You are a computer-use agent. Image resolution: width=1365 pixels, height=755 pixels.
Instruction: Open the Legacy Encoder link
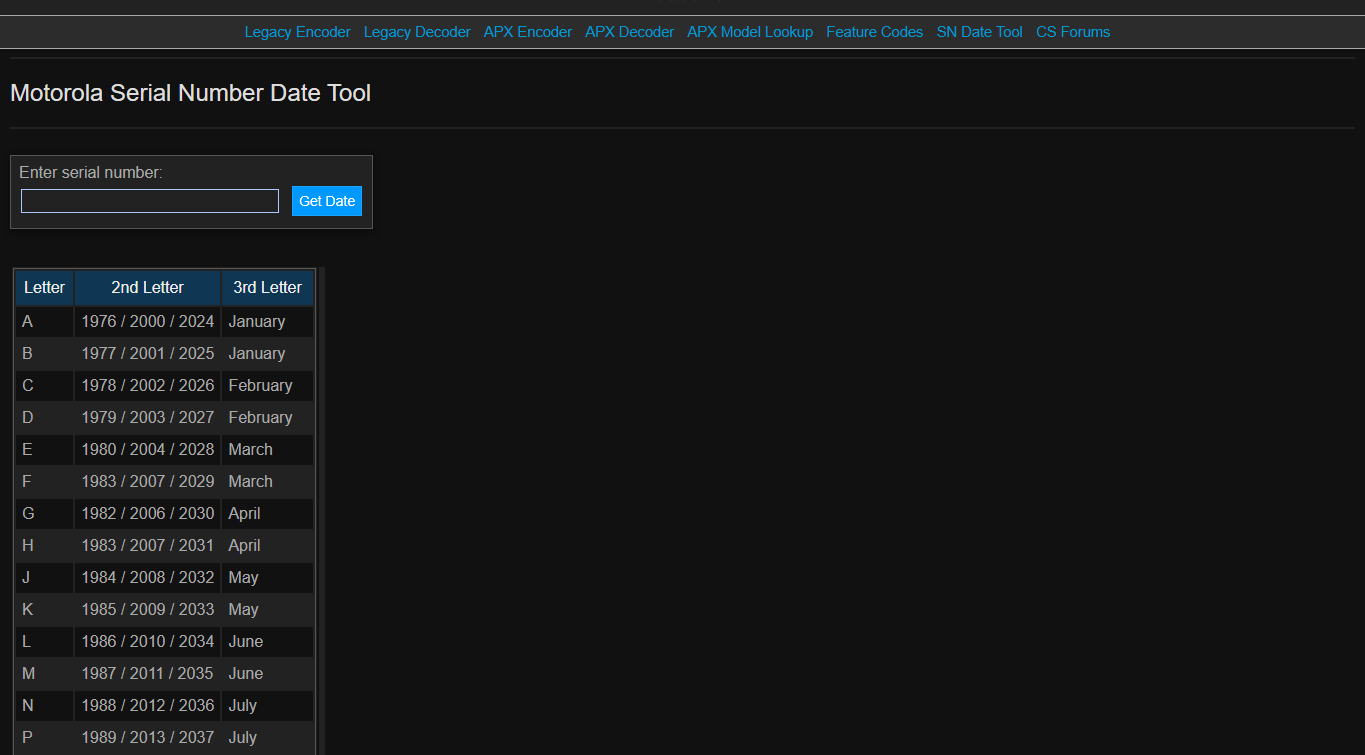pyautogui.click(x=297, y=32)
